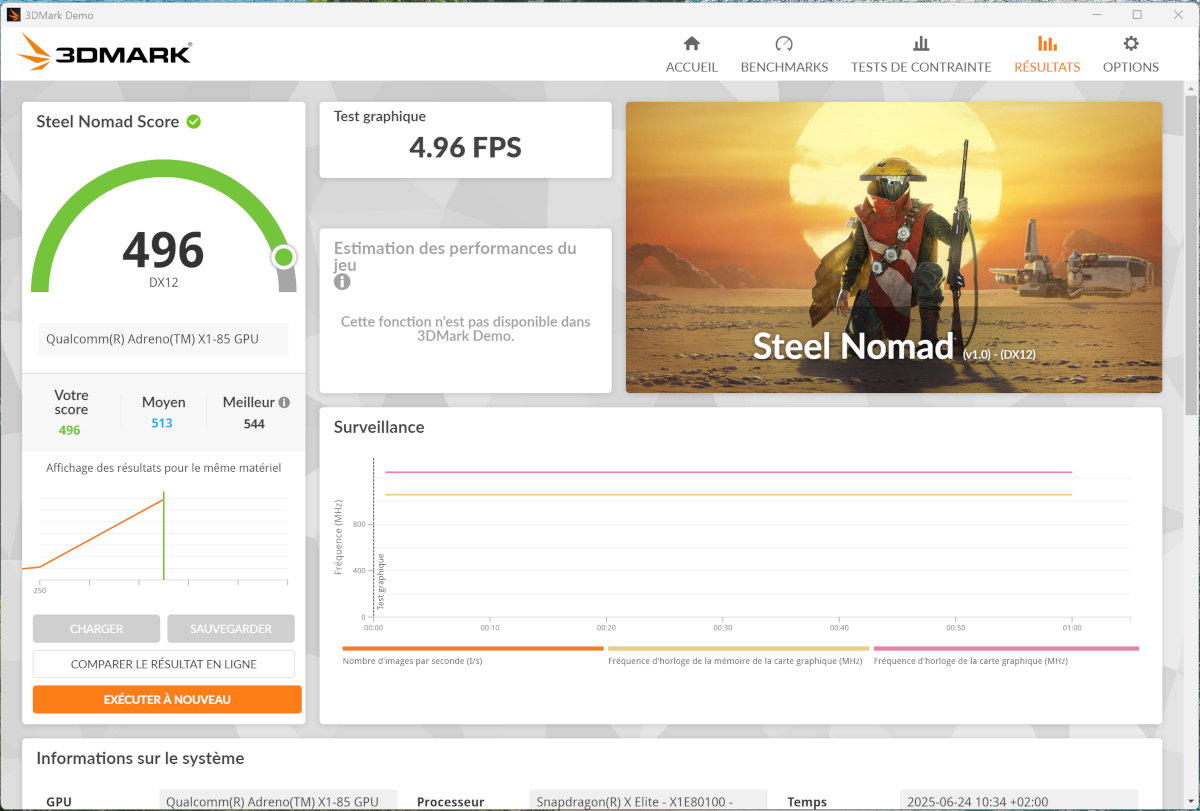Click the green validation checkmark icon

click(193, 121)
